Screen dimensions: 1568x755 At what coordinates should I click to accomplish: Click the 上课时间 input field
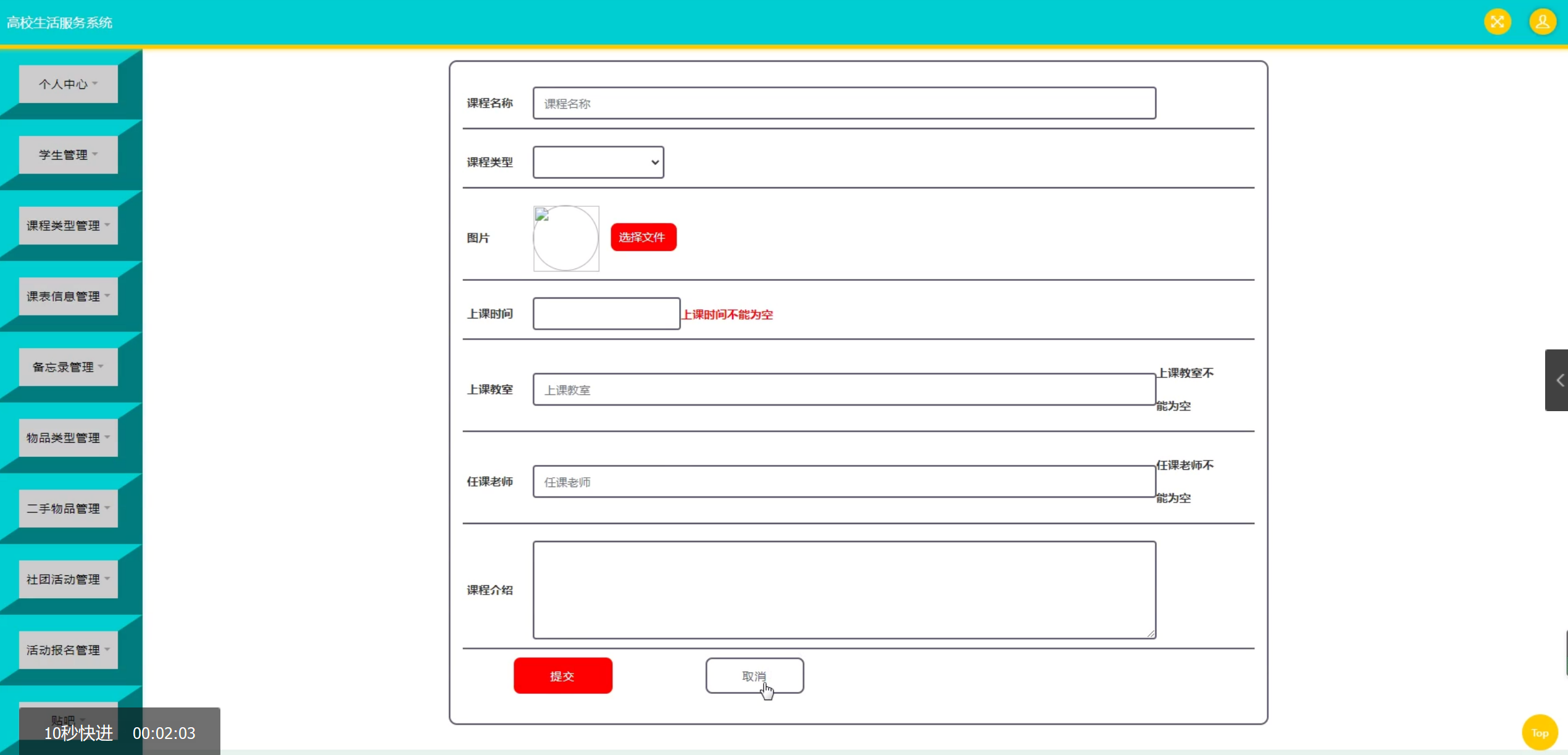[x=606, y=314]
